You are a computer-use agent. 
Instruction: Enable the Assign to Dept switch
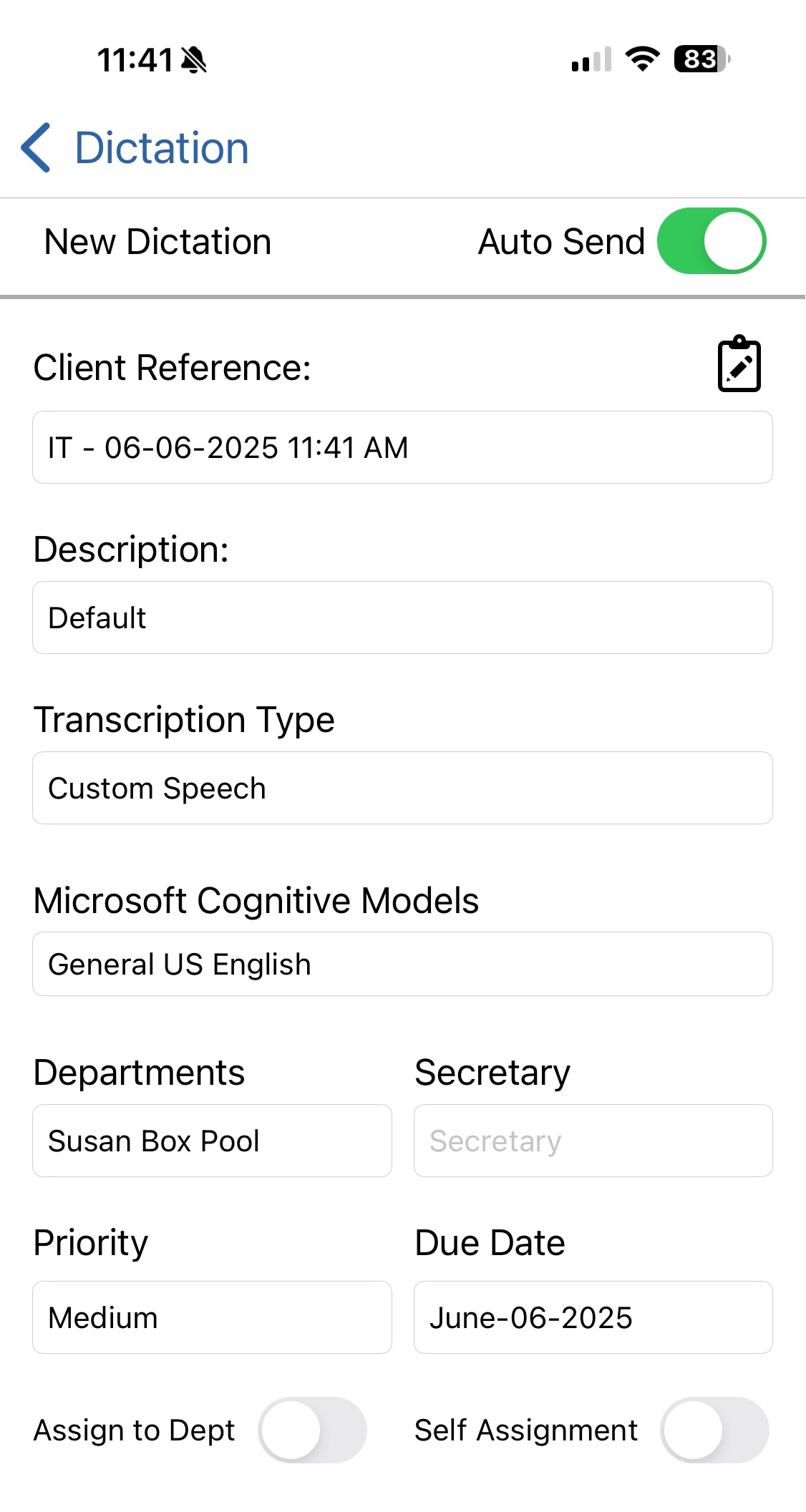point(313,1430)
